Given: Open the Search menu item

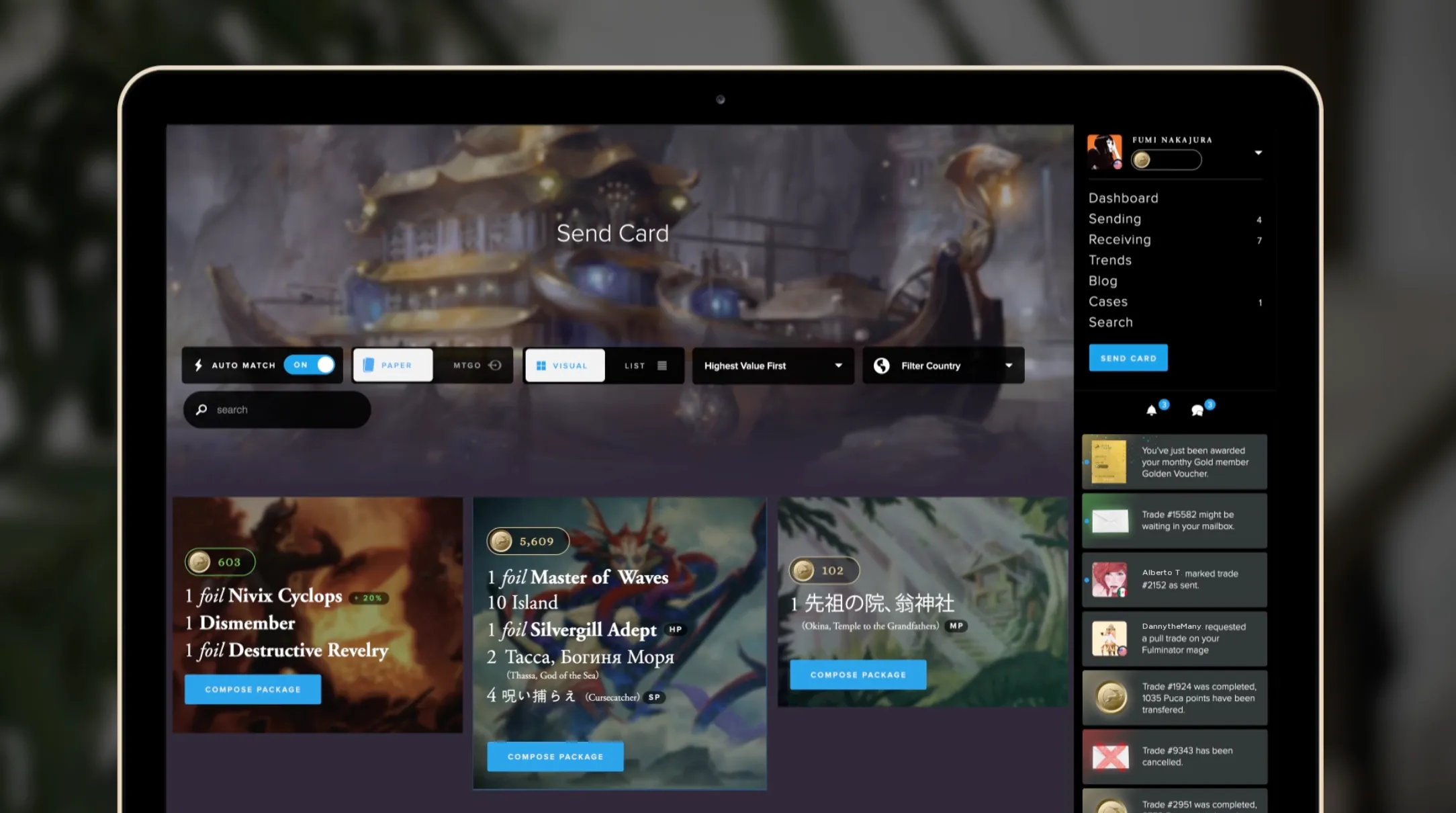Looking at the screenshot, I should (x=1111, y=323).
